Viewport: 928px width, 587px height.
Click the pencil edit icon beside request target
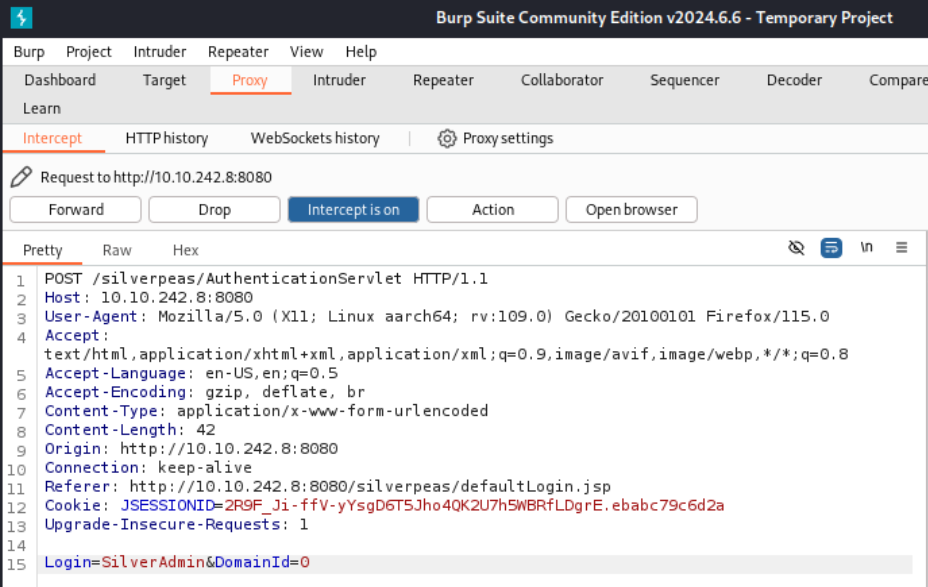(x=21, y=177)
